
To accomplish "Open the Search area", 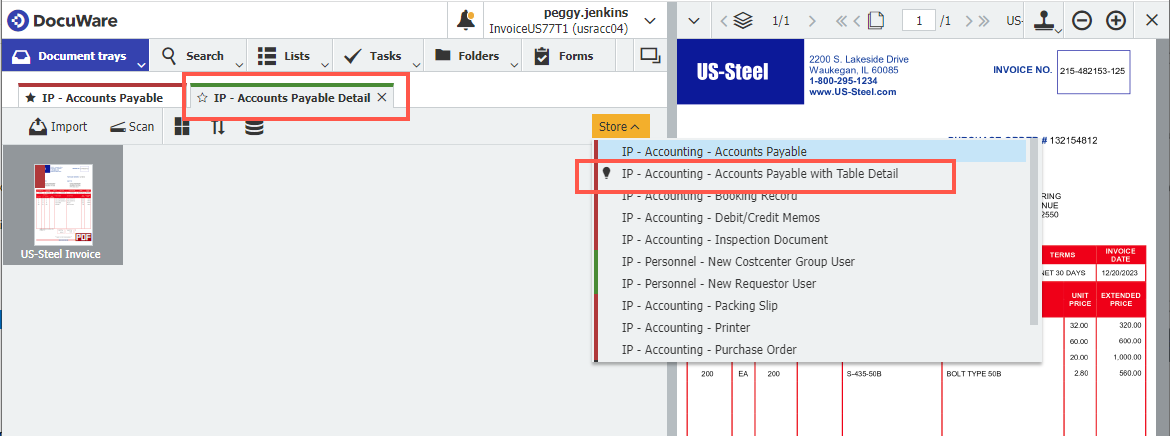I will tap(193, 56).
